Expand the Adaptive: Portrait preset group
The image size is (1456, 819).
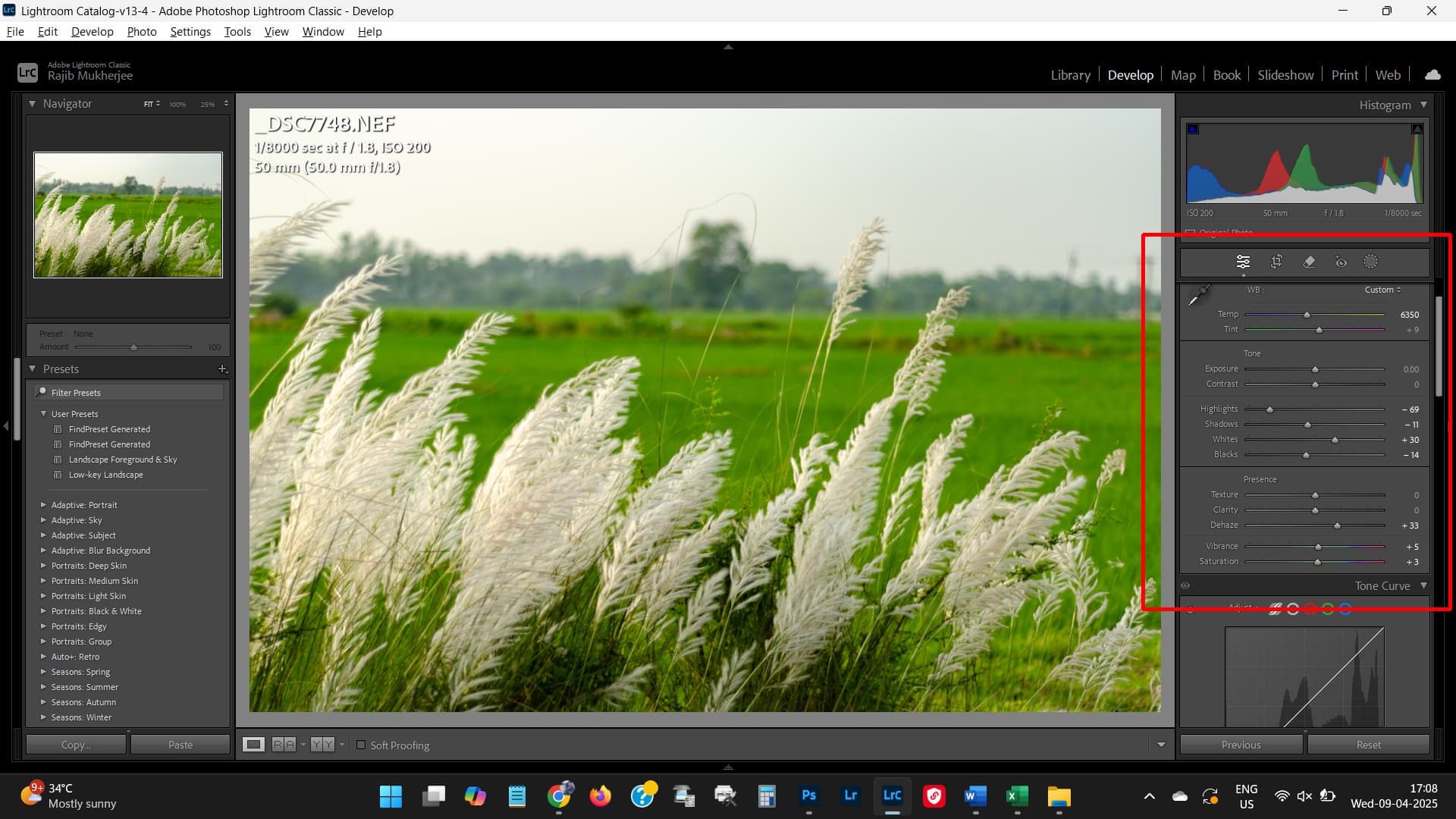[x=43, y=505]
